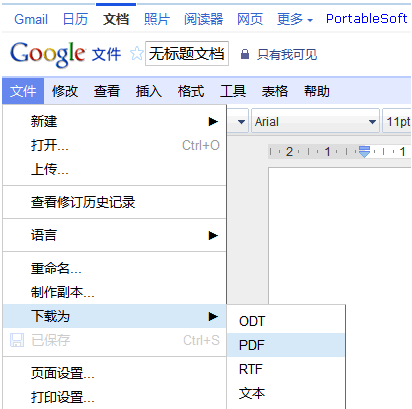Open the Arial font dropdown
The width and height of the screenshot is (412, 409).
[x=315, y=121]
